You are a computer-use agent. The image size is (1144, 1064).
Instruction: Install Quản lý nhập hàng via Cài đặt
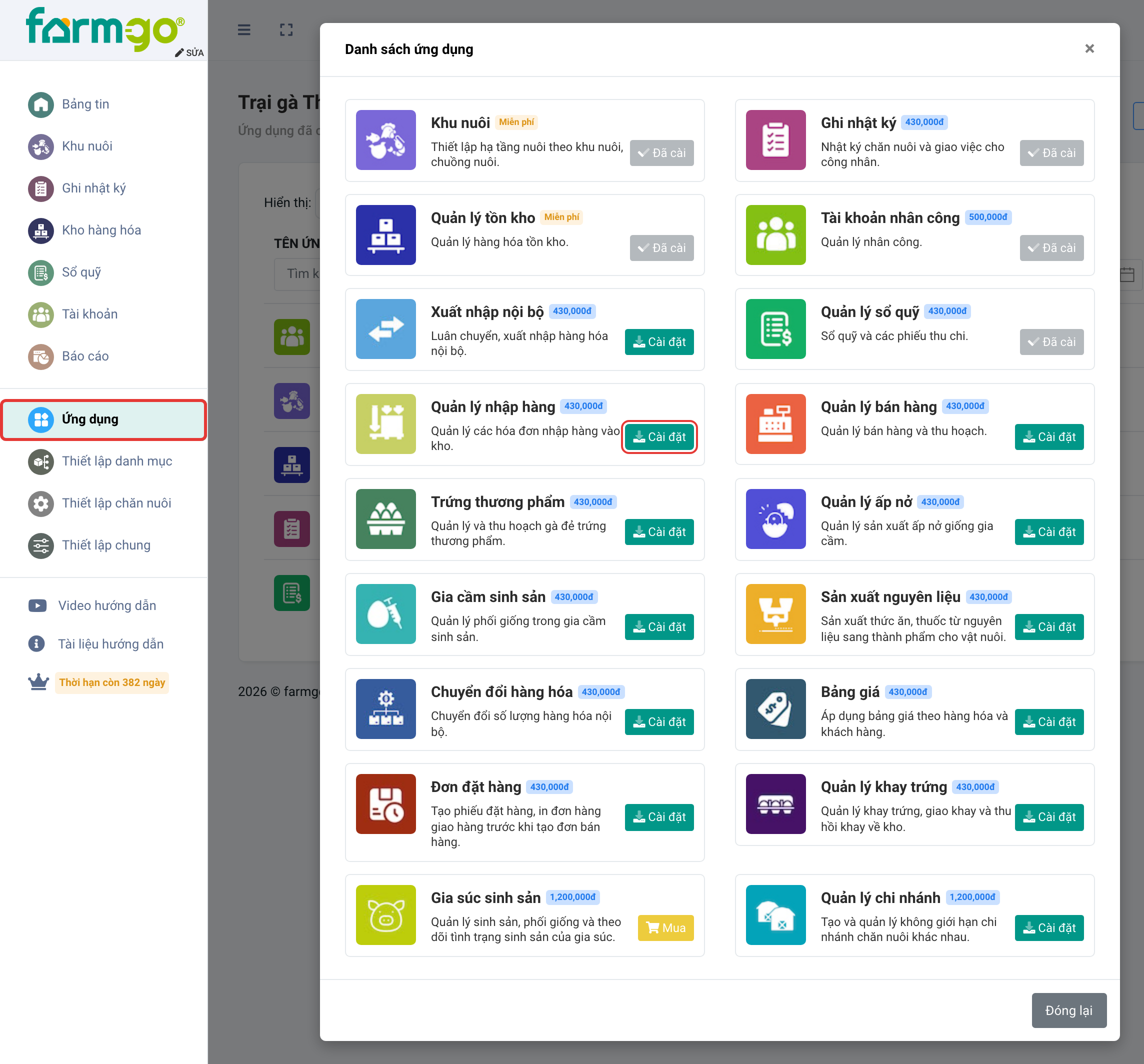(659, 437)
